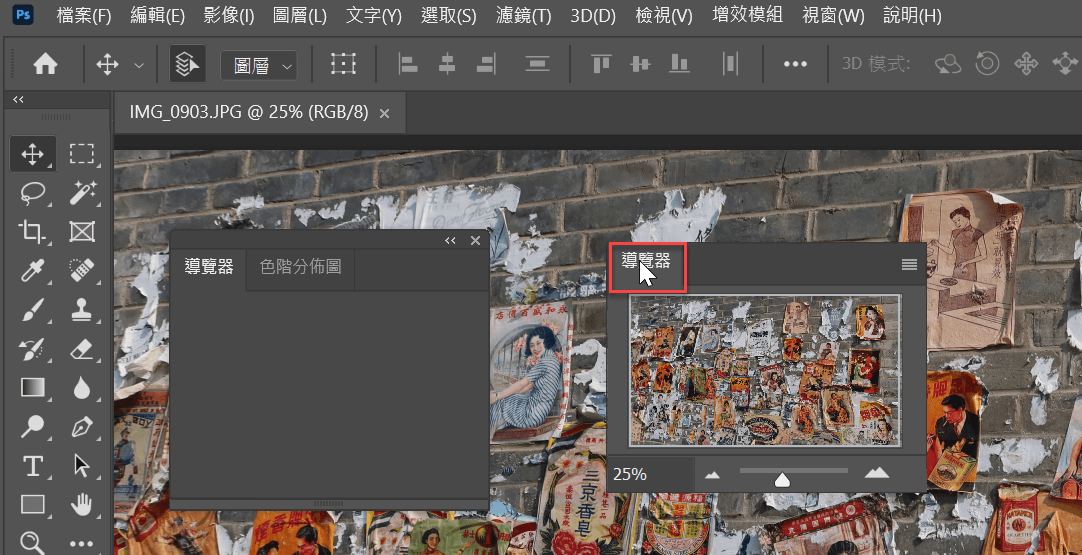Image resolution: width=1082 pixels, height=555 pixels.
Task: Align top edges
Action: (x=602, y=64)
